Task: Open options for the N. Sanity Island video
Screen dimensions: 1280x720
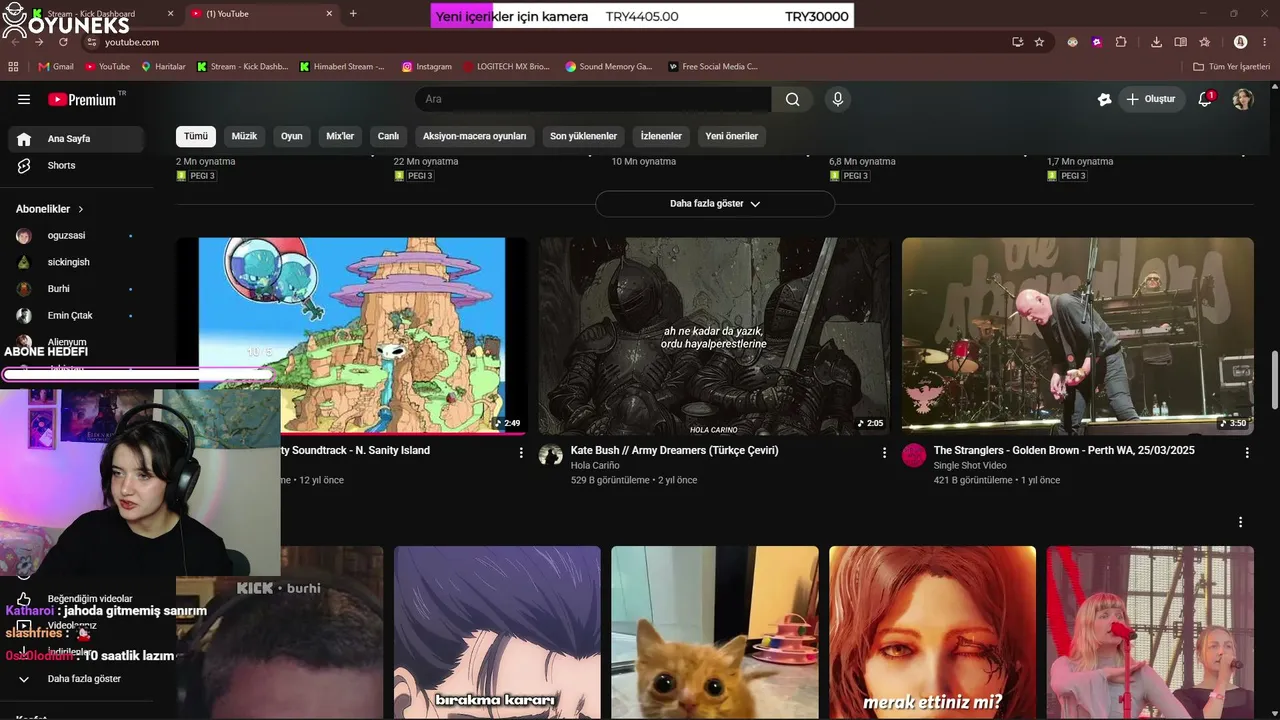Action: 521,453
